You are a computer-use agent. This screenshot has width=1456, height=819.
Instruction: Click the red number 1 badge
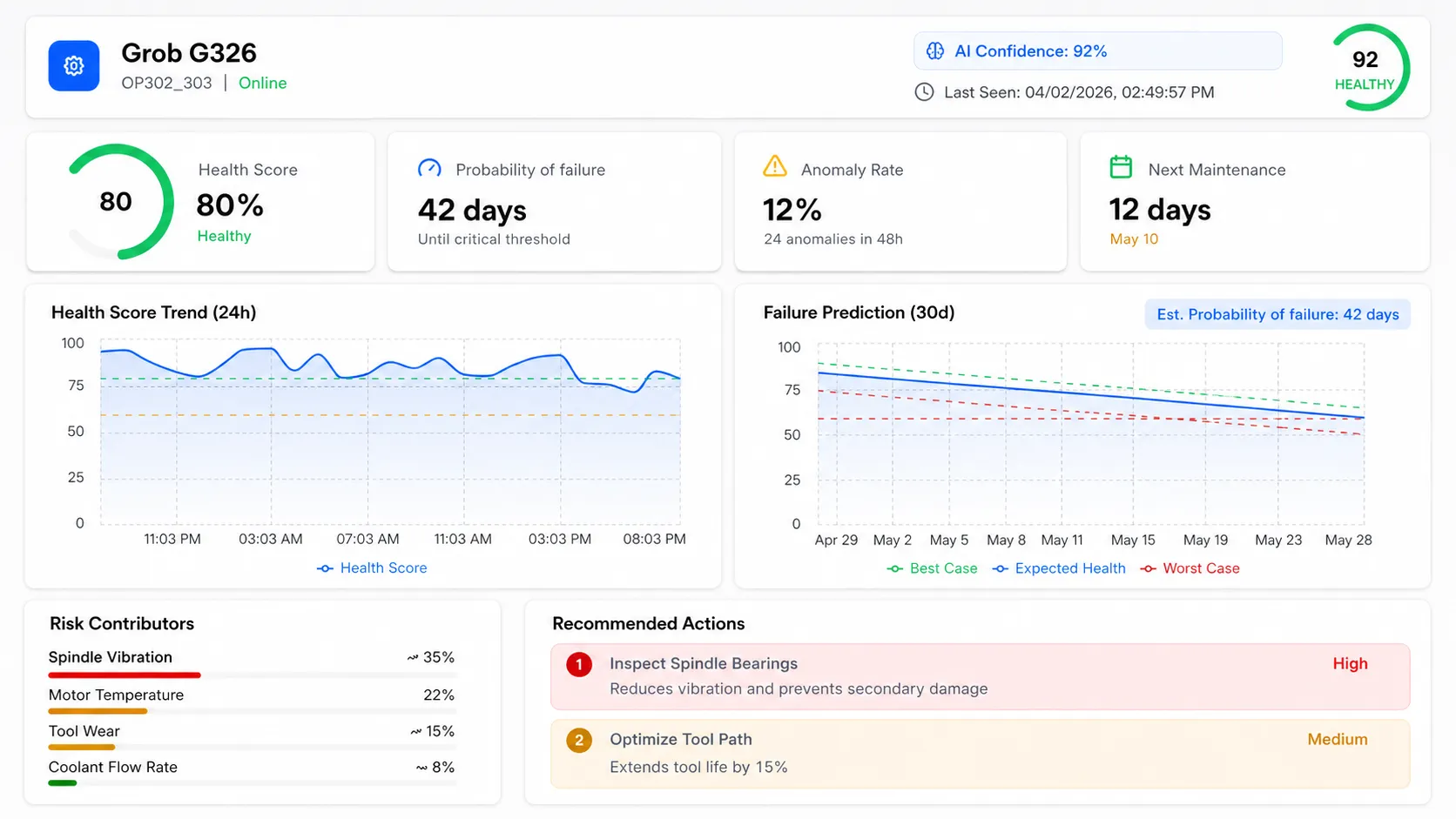pyautogui.click(x=579, y=665)
